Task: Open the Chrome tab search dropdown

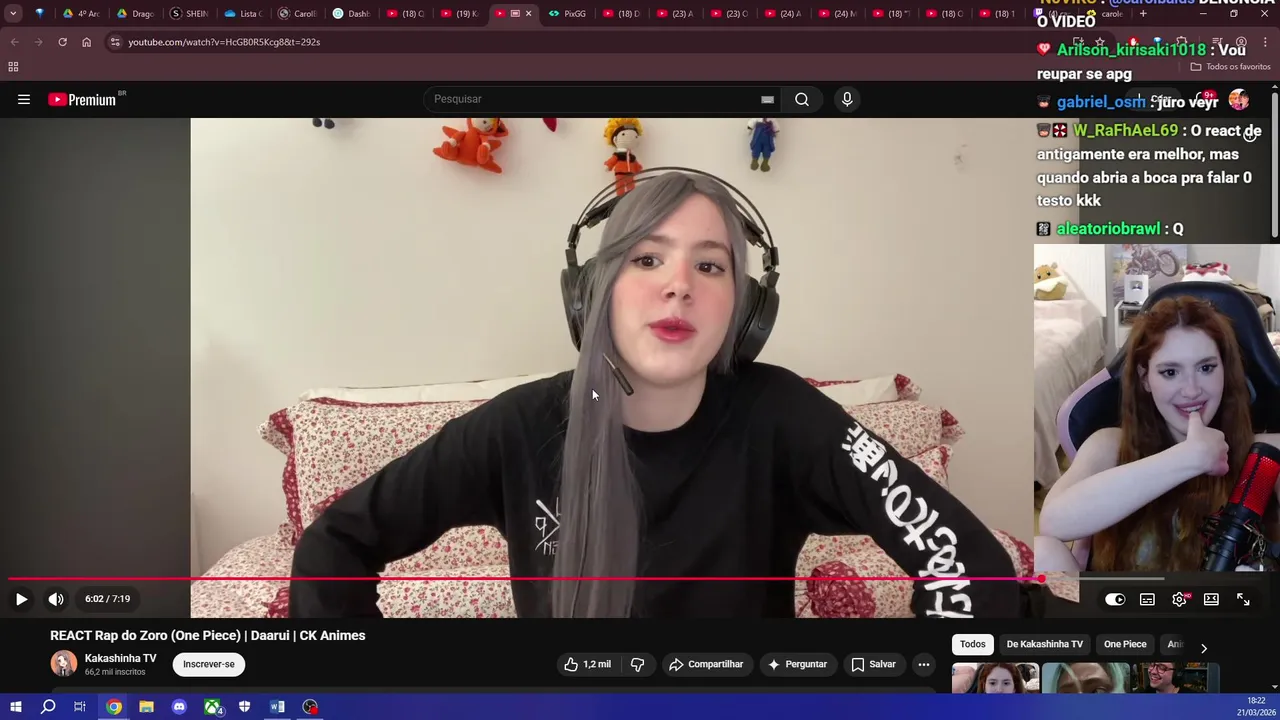Action: click(x=13, y=14)
